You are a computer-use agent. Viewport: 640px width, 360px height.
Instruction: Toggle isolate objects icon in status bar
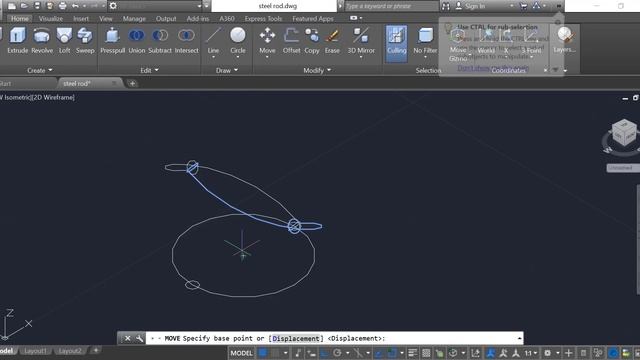(x=598, y=353)
